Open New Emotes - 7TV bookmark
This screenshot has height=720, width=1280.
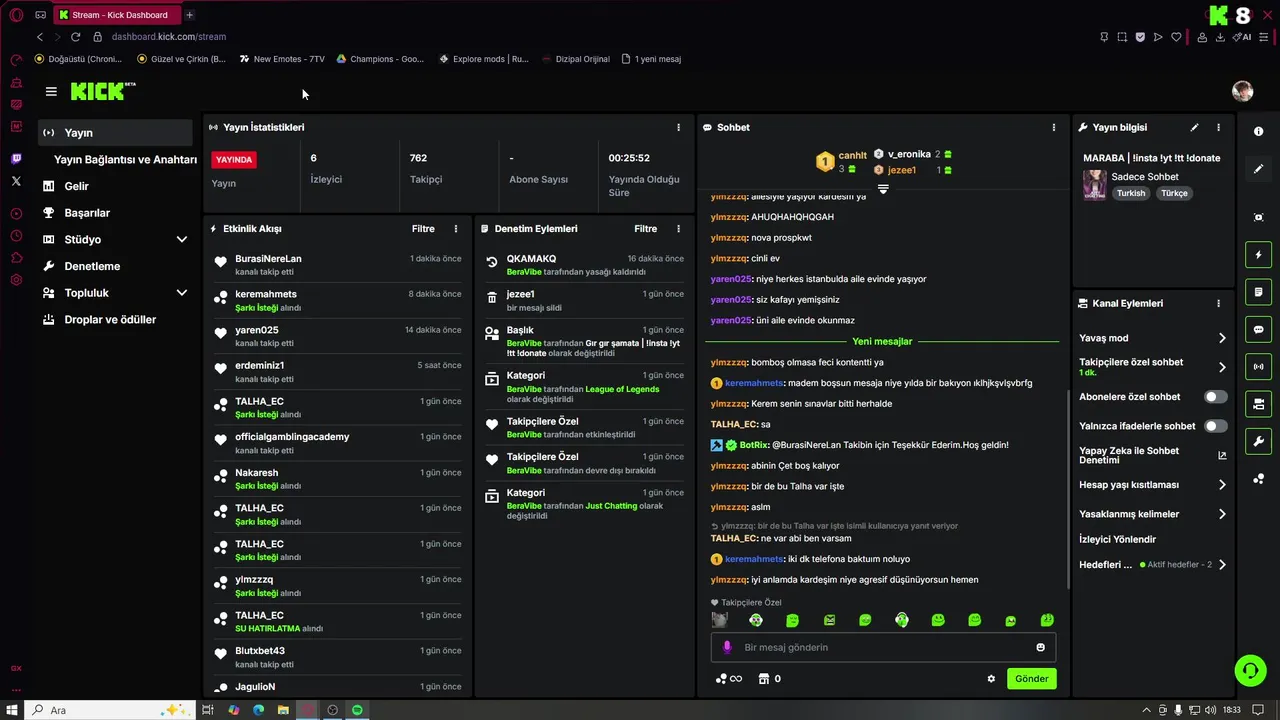point(281,59)
